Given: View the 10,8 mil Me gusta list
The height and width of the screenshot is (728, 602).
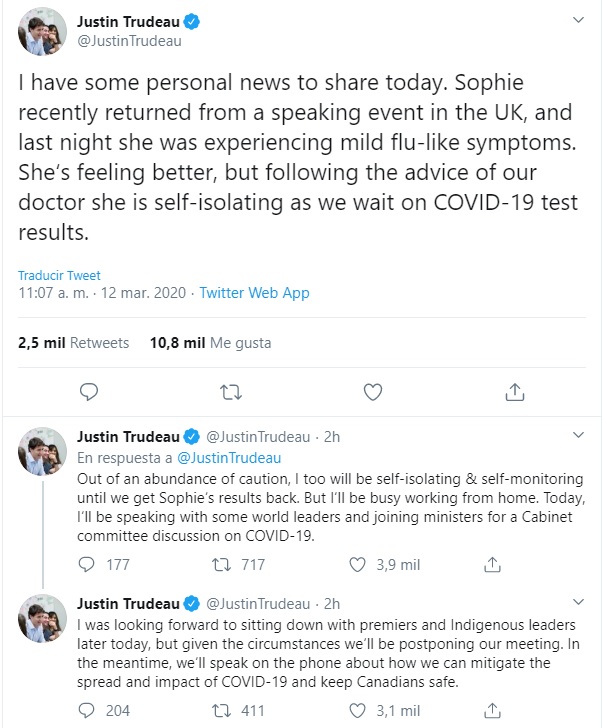Looking at the screenshot, I should pos(210,342).
